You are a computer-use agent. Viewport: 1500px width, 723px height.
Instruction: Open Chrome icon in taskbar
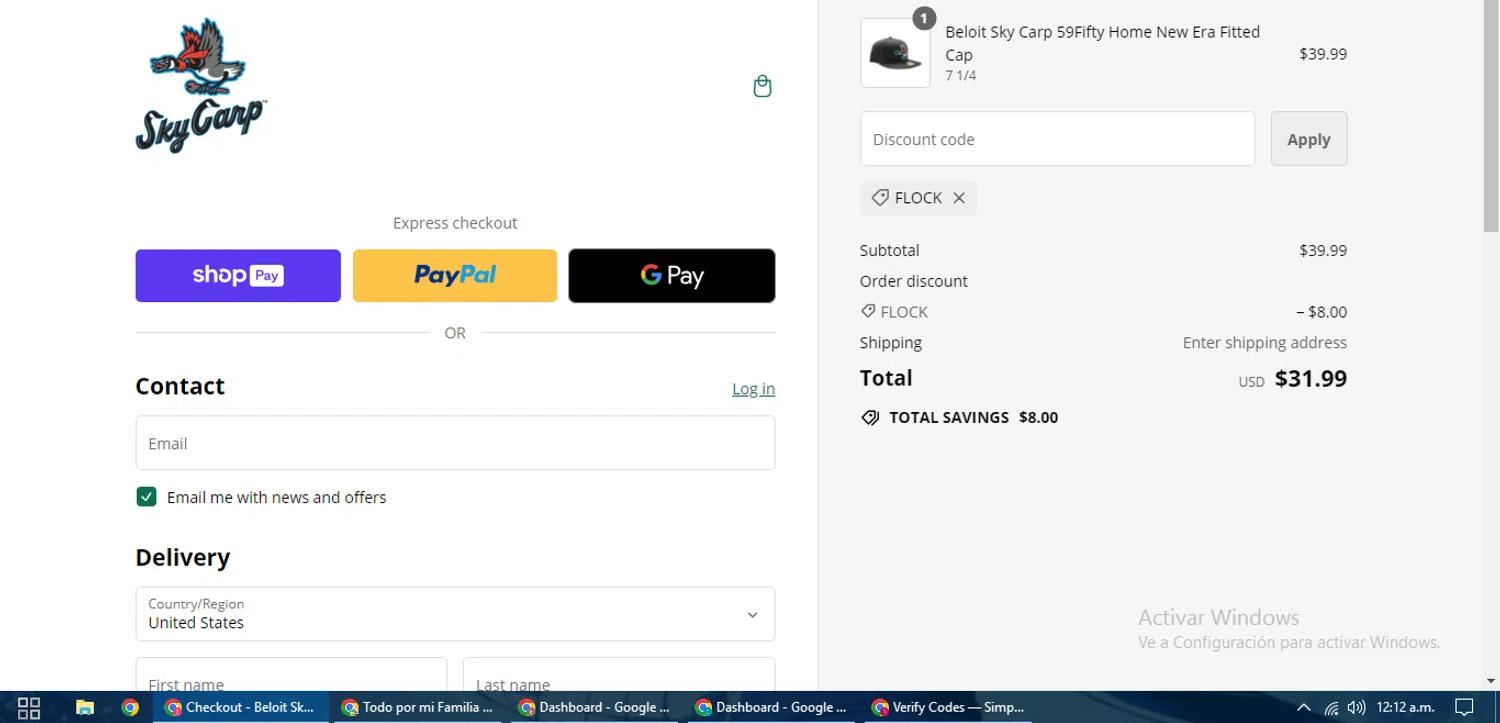coord(130,707)
